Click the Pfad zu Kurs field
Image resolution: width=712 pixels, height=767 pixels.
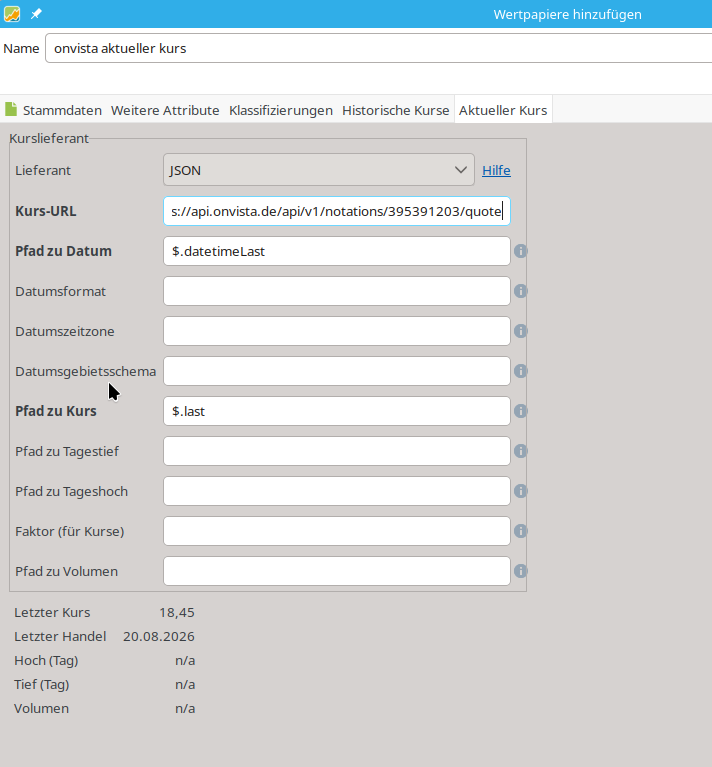coord(337,411)
